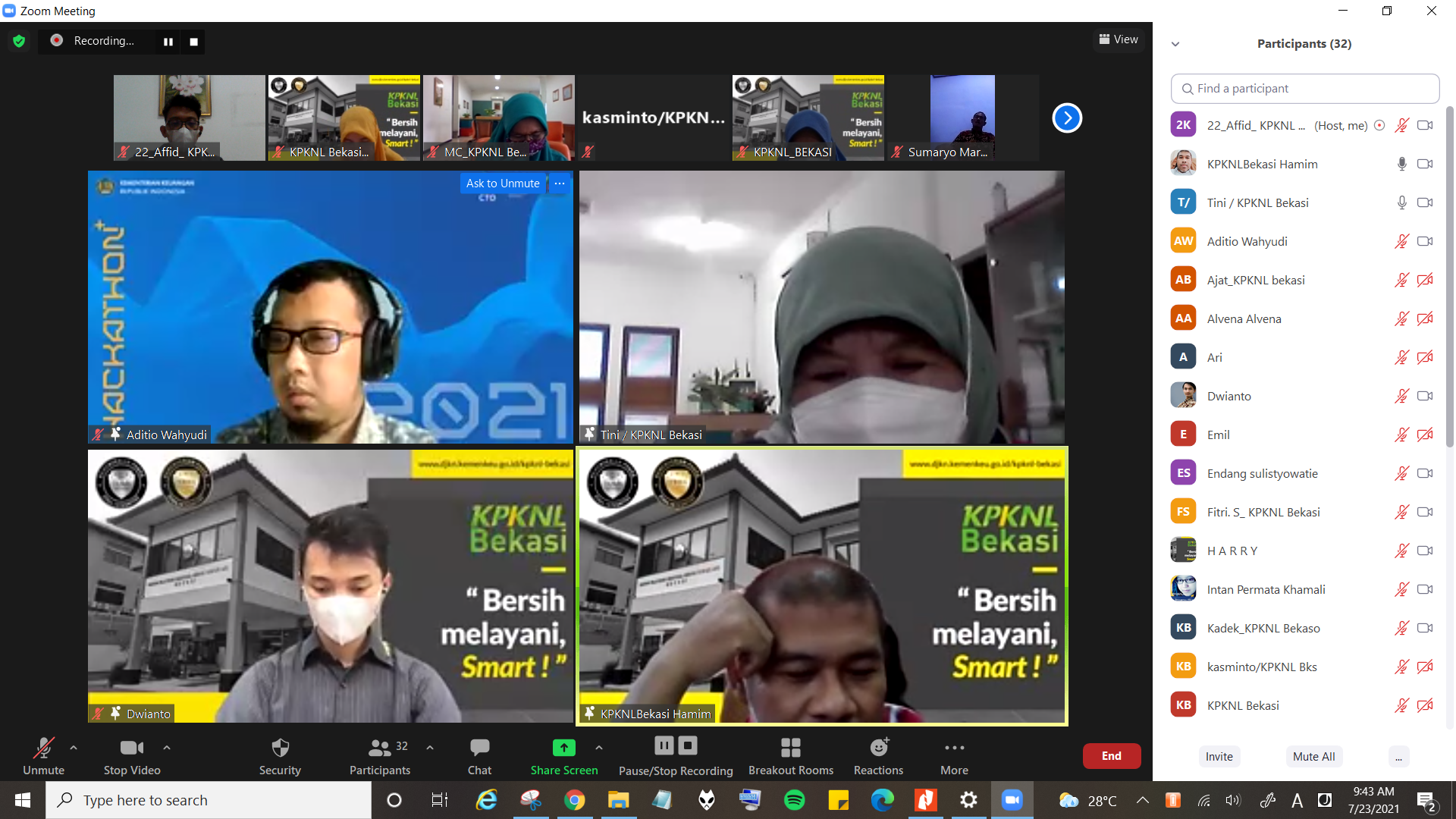Click next page arrow of video thumbnails
The width and height of the screenshot is (1456, 819).
pyautogui.click(x=1066, y=118)
